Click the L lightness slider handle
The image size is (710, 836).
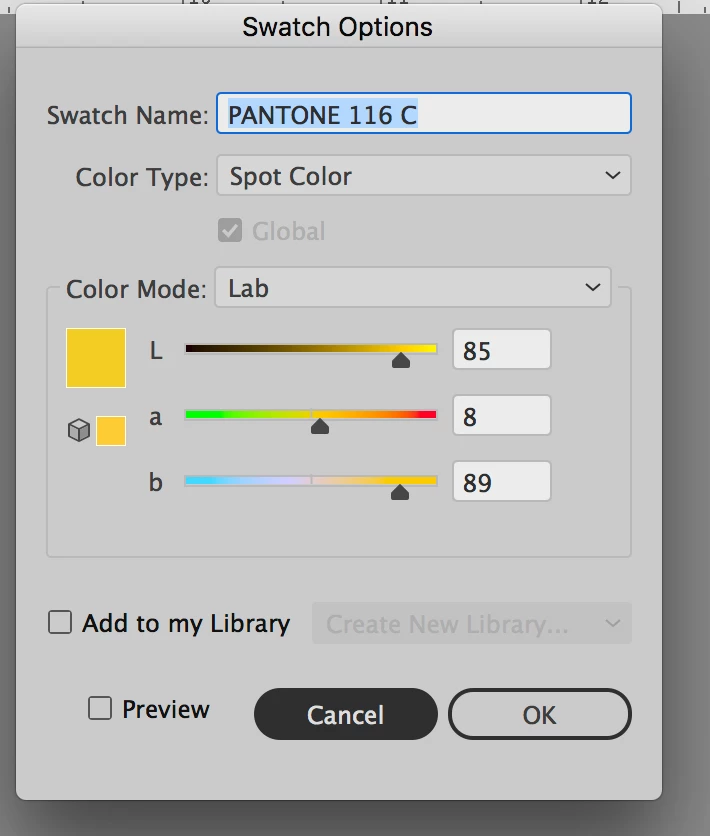pos(401,360)
